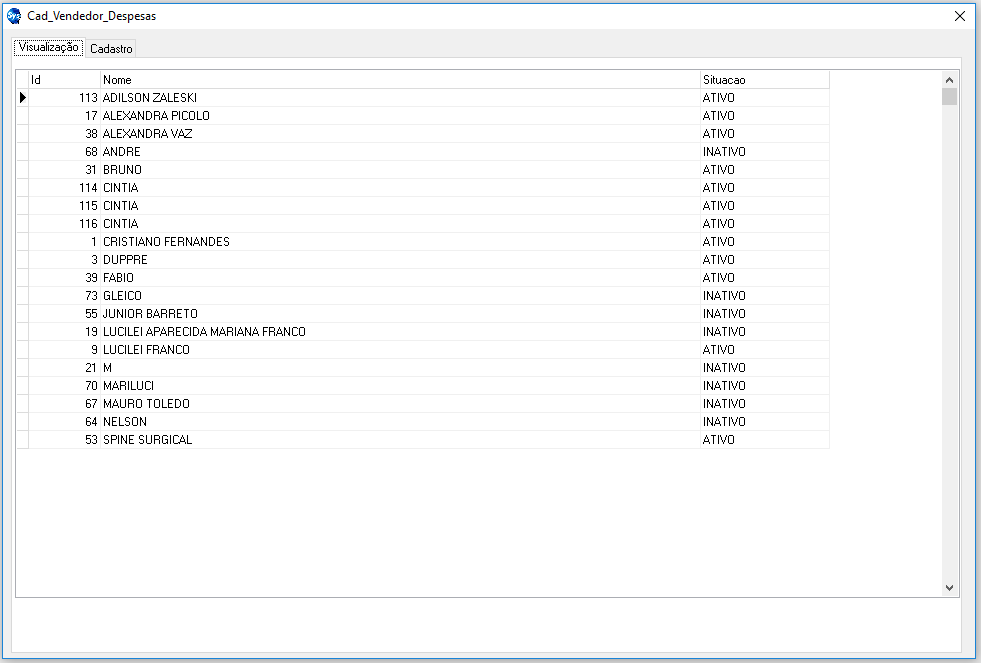Switch to the Cadastro tab
The height and width of the screenshot is (663, 981).
click(111, 48)
